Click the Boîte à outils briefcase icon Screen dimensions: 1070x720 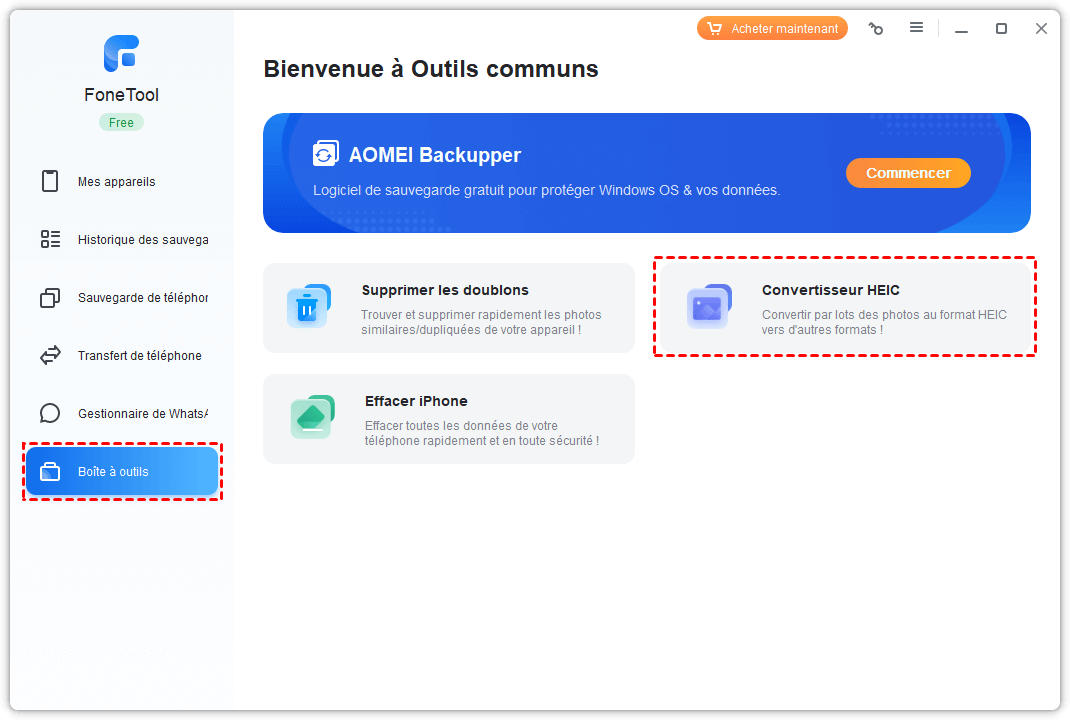(x=50, y=472)
